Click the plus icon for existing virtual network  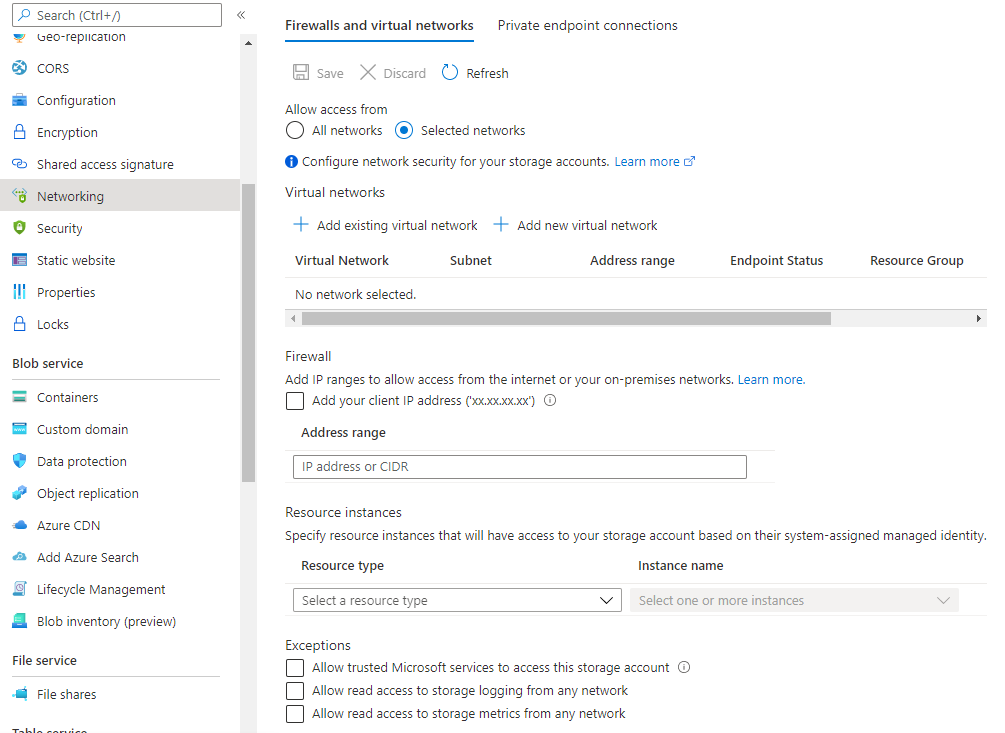pyautogui.click(x=301, y=224)
